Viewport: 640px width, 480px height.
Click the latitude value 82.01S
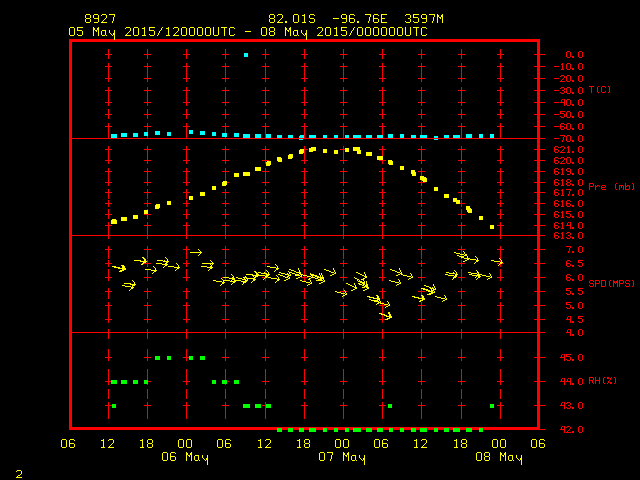click(292, 19)
